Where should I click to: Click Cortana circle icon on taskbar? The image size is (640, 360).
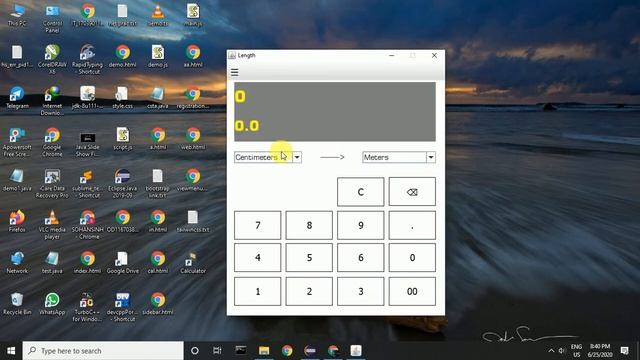pos(195,351)
